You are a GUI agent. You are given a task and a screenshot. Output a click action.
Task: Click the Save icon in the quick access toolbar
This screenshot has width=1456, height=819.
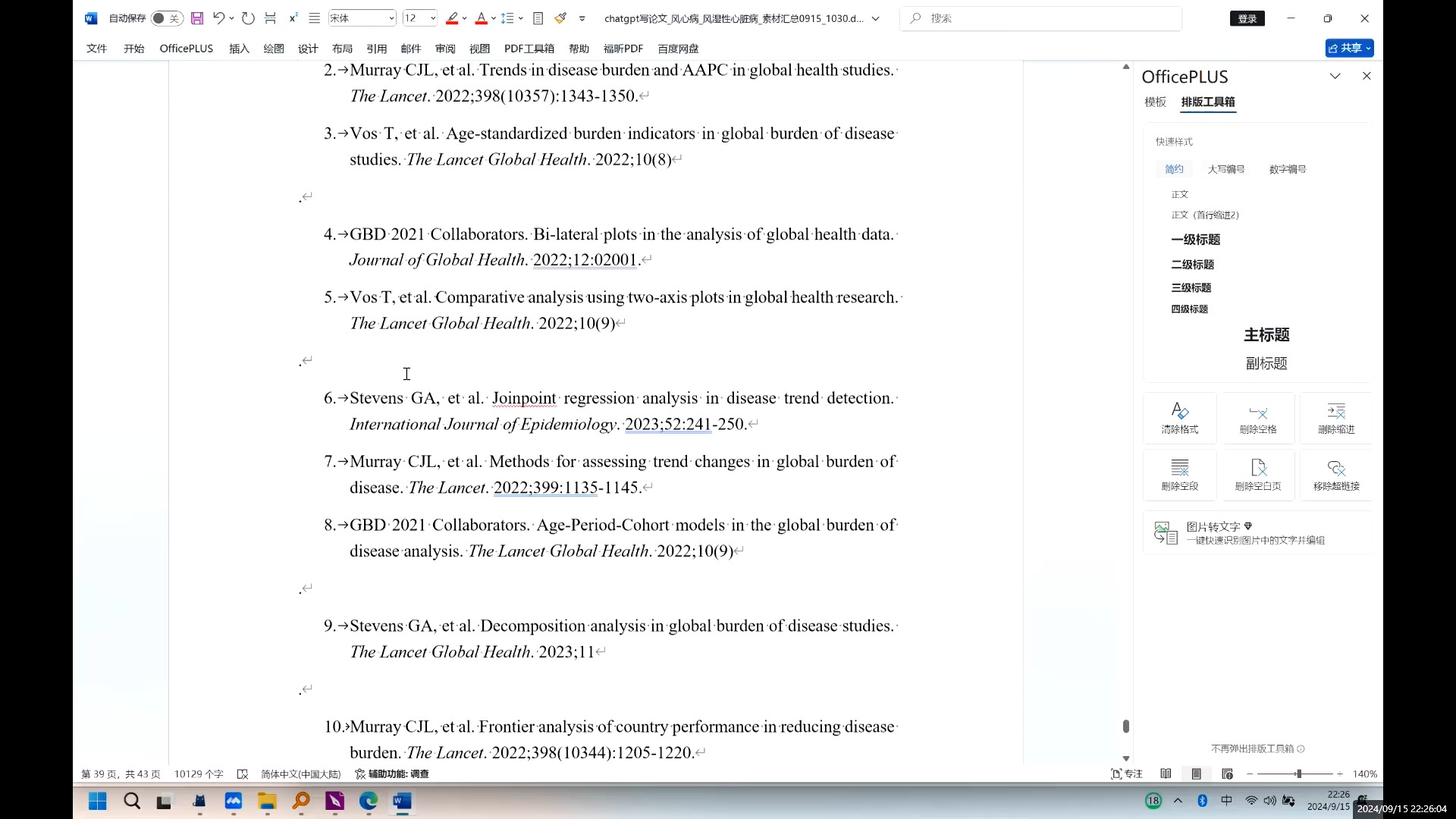197,18
